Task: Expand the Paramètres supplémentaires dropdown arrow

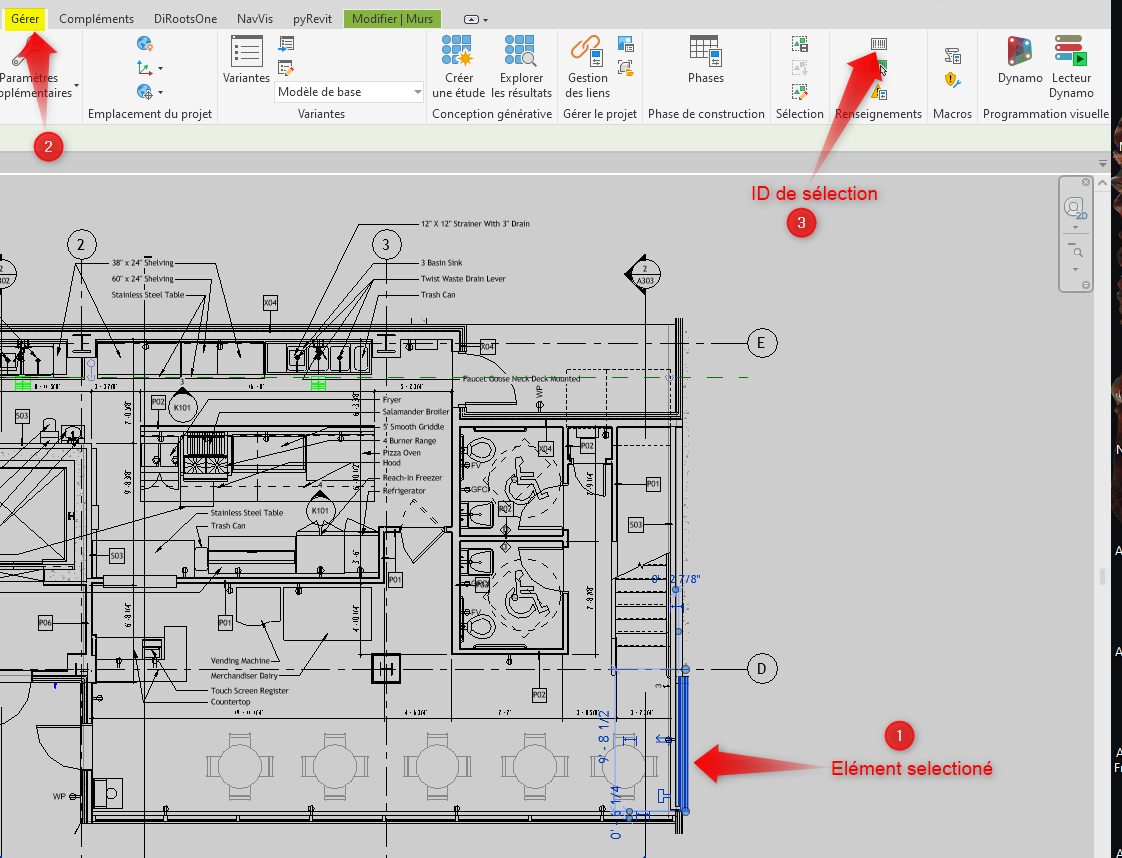Action: tap(76, 86)
